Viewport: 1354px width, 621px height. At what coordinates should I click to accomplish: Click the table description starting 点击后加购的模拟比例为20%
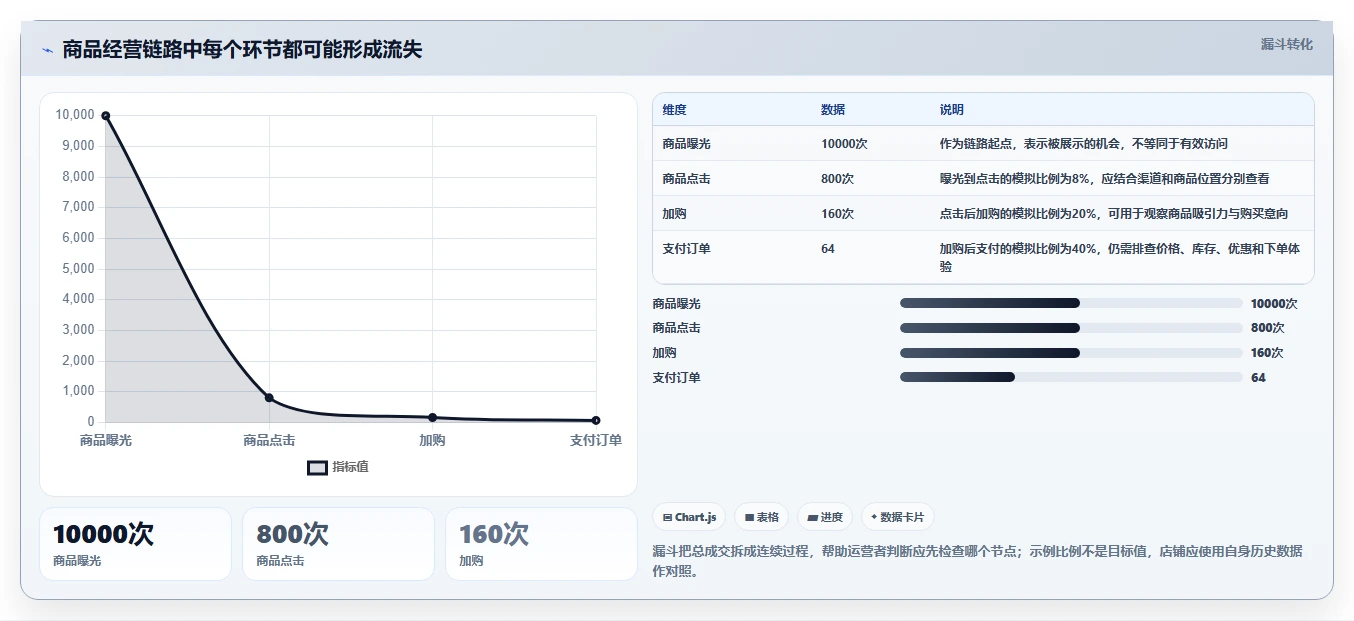pyautogui.click(x=1113, y=214)
